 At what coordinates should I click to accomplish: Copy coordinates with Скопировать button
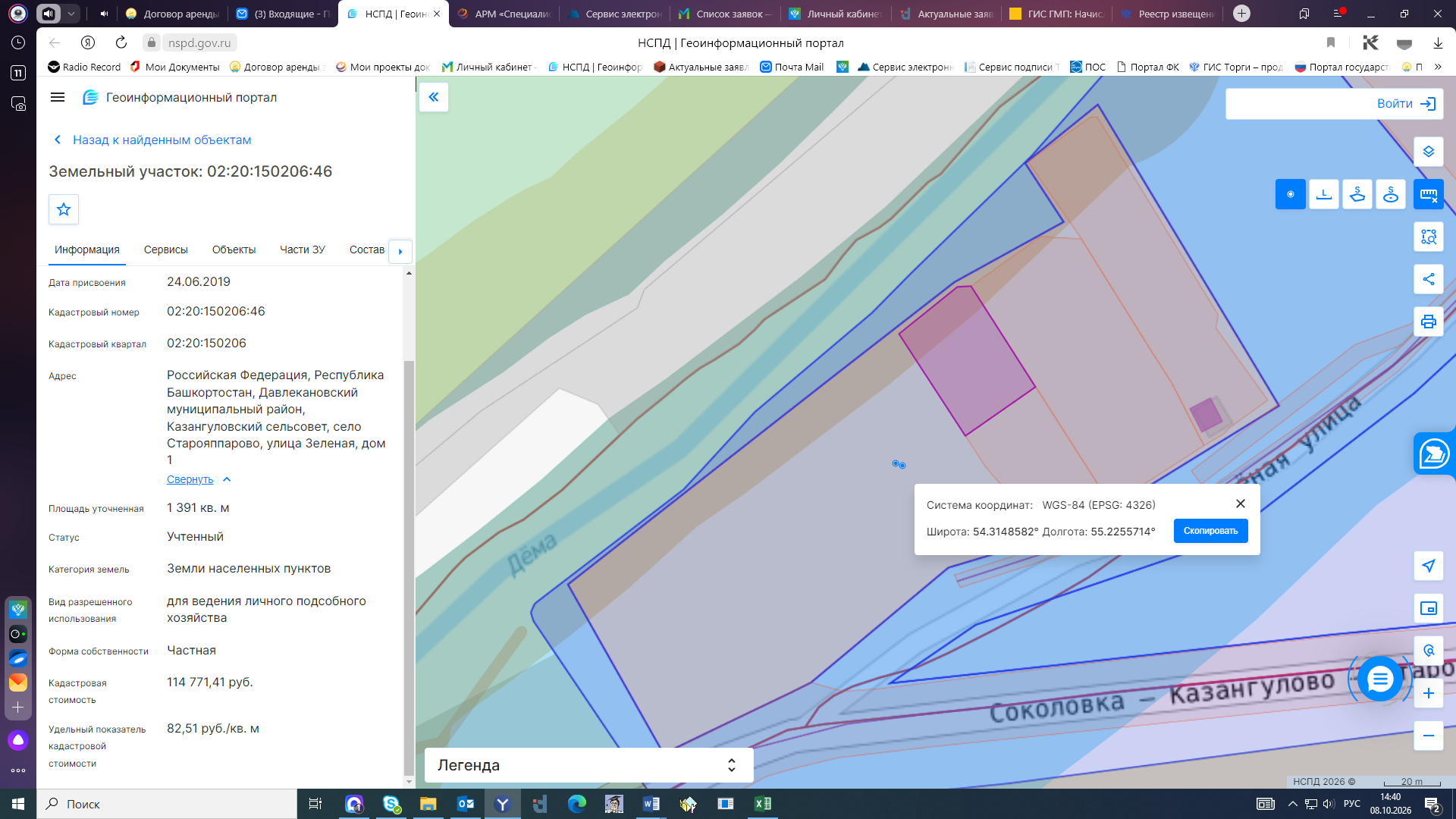click(x=1210, y=531)
